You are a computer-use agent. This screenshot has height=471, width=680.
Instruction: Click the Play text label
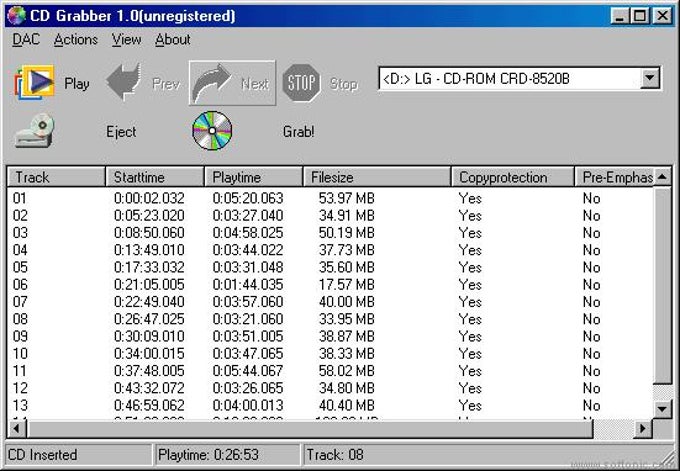point(77,83)
